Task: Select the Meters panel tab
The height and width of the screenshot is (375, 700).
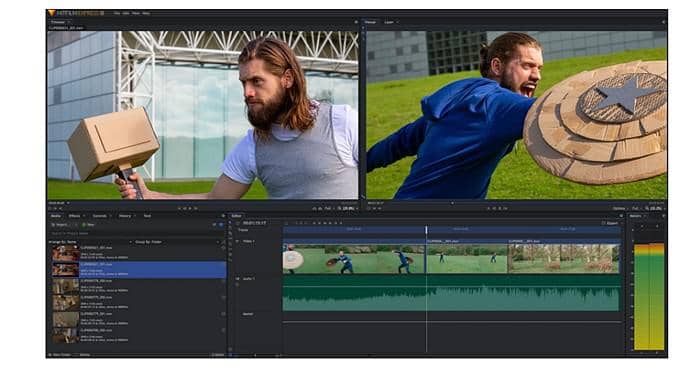Action: [x=635, y=216]
